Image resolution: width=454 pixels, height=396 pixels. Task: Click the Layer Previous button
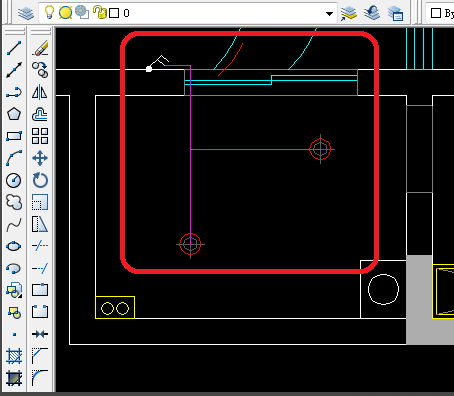[372, 13]
